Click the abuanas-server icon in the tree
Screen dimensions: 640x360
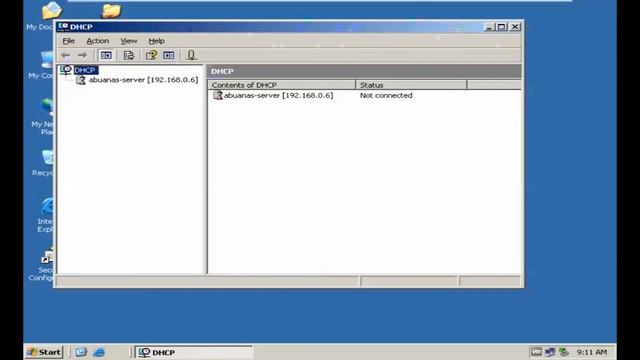coord(81,80)
